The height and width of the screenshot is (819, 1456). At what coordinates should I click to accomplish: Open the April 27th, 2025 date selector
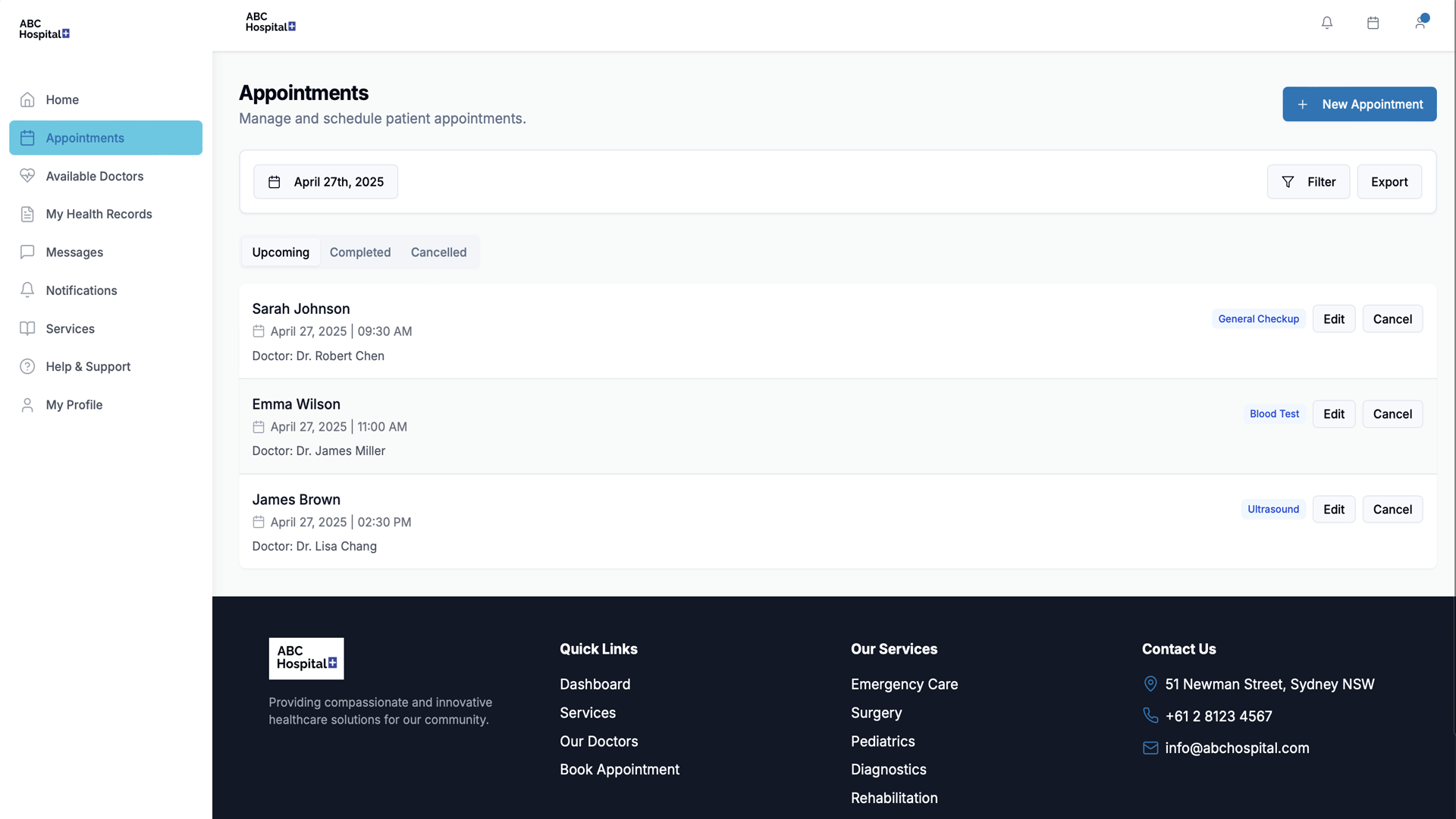[x=325, y=181]
